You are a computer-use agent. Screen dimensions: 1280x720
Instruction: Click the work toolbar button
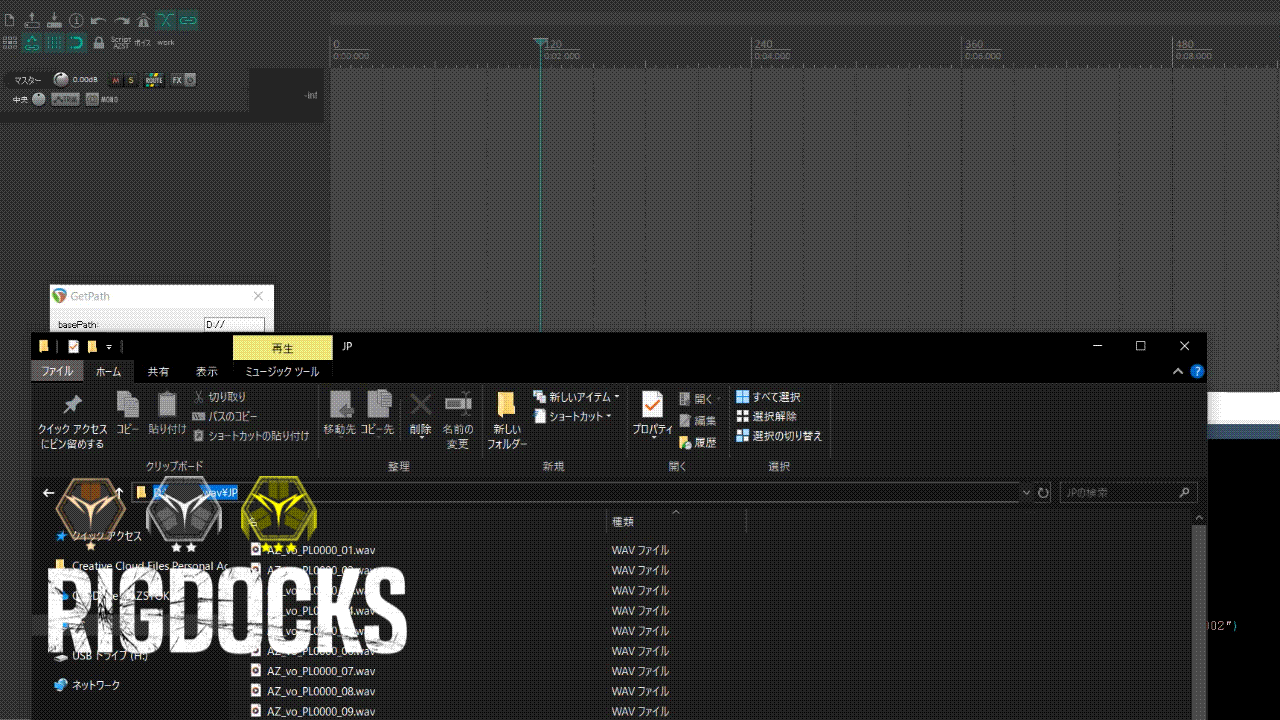166,43
